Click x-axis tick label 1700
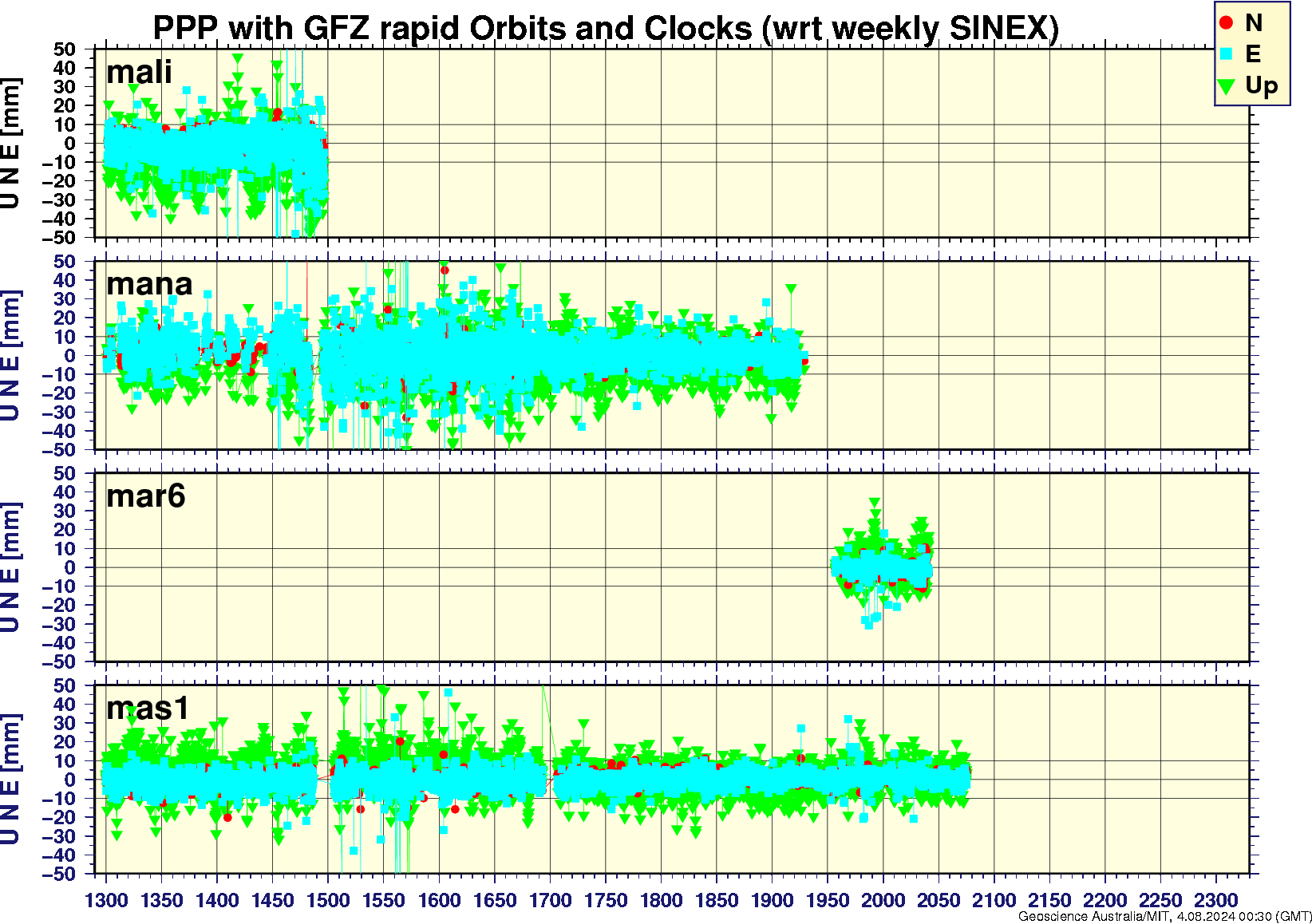Screen dimensions: 1312x924 point(550,900)
